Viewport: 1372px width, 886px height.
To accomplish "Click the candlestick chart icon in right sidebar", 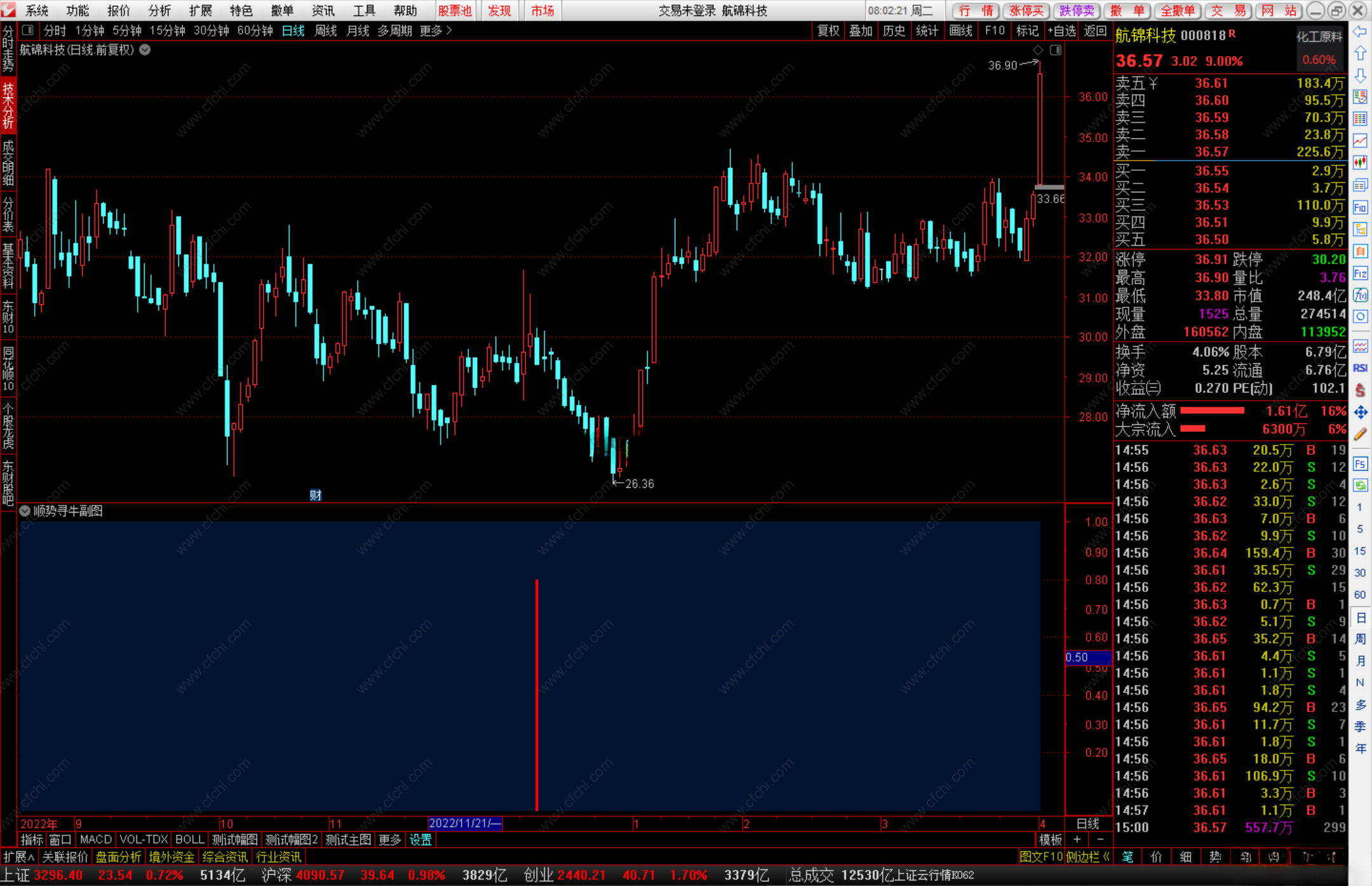I will [x=1360, y=163].
